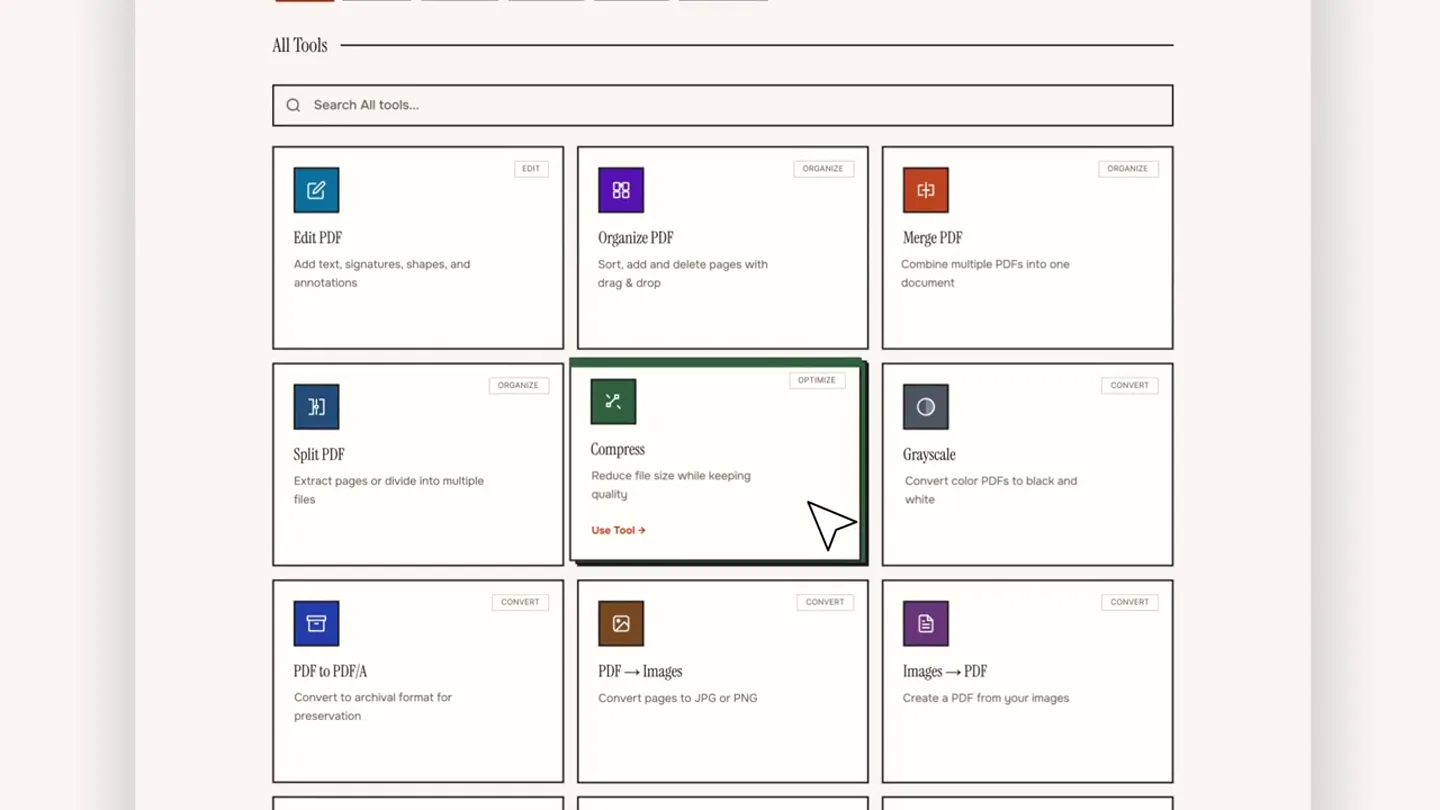Viewport: 1440px width, 810px height.
Task: Focus the Search All tools field
Action: coord(723,105)
